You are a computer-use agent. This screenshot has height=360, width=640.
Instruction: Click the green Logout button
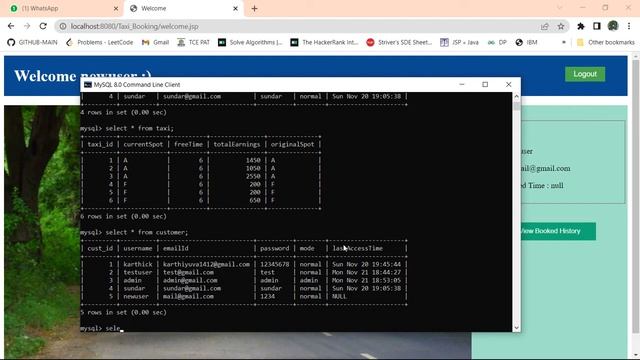pyautogui.click(x=585, y=74)
